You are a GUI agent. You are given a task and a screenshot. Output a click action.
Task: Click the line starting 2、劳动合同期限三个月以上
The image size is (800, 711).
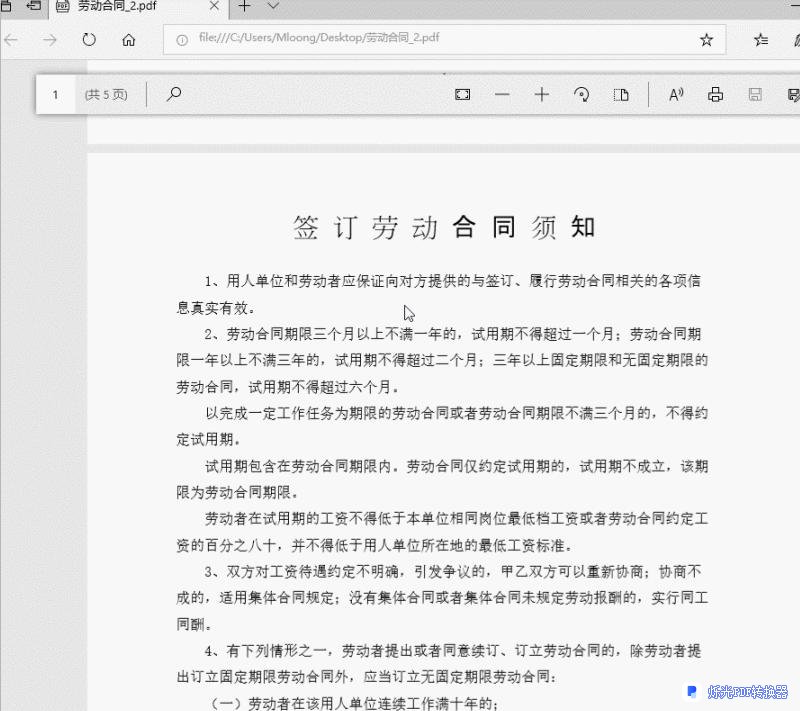point(453,334)
